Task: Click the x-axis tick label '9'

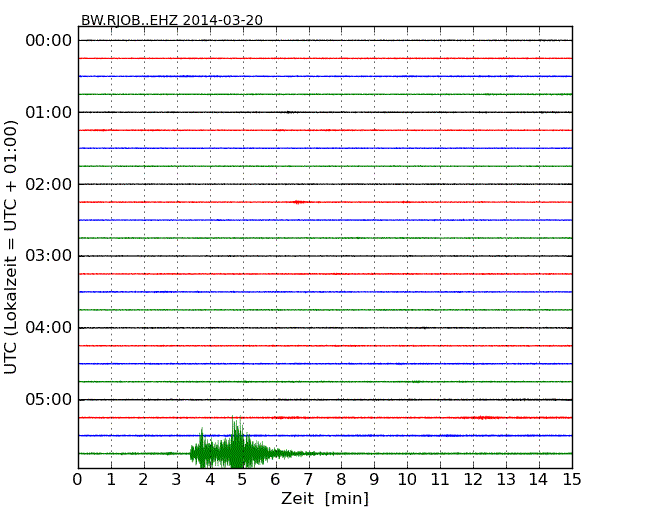Action: [x=374, y=480]
